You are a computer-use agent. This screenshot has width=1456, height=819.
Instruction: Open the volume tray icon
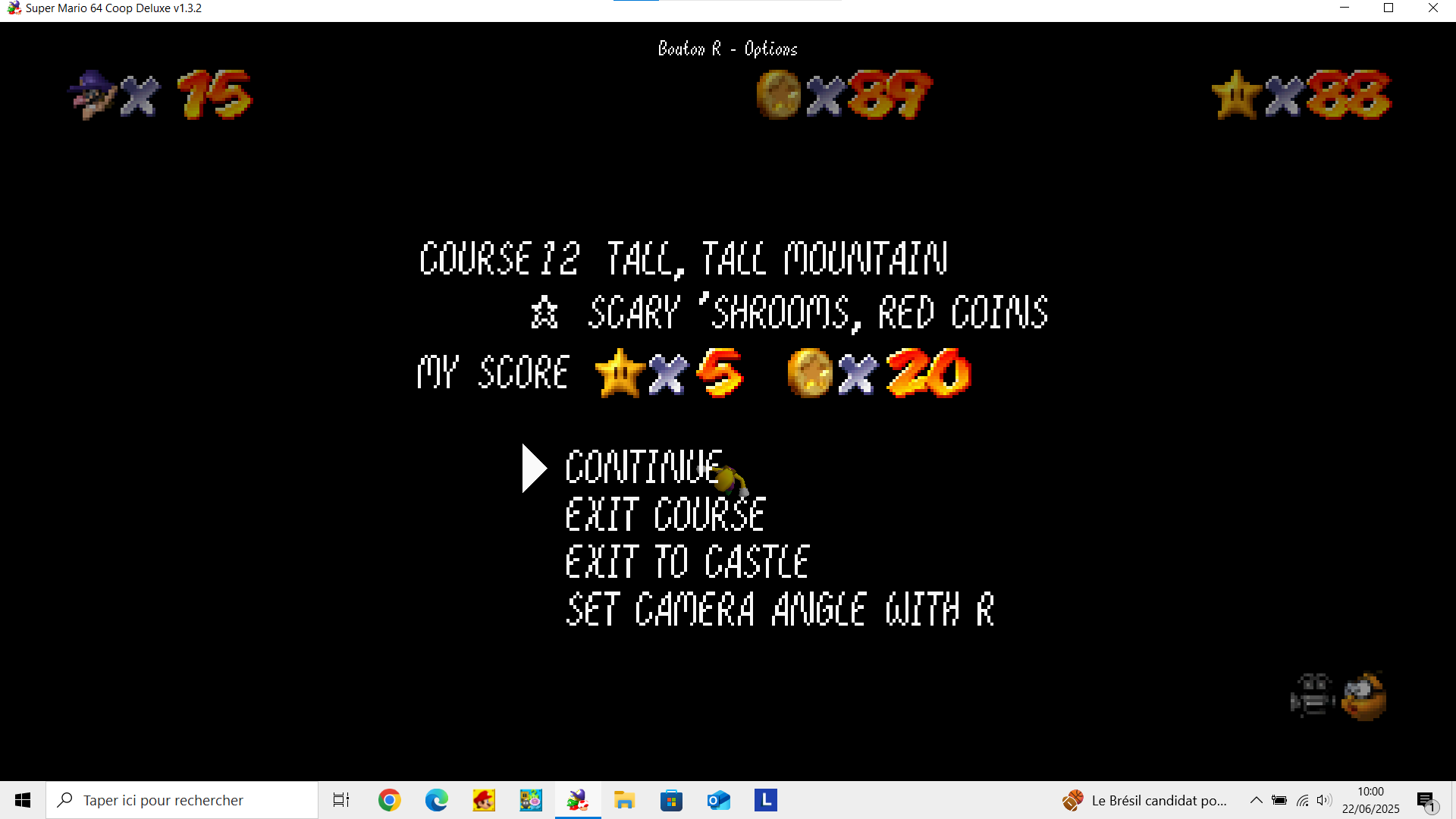[x=1324, y=800]
